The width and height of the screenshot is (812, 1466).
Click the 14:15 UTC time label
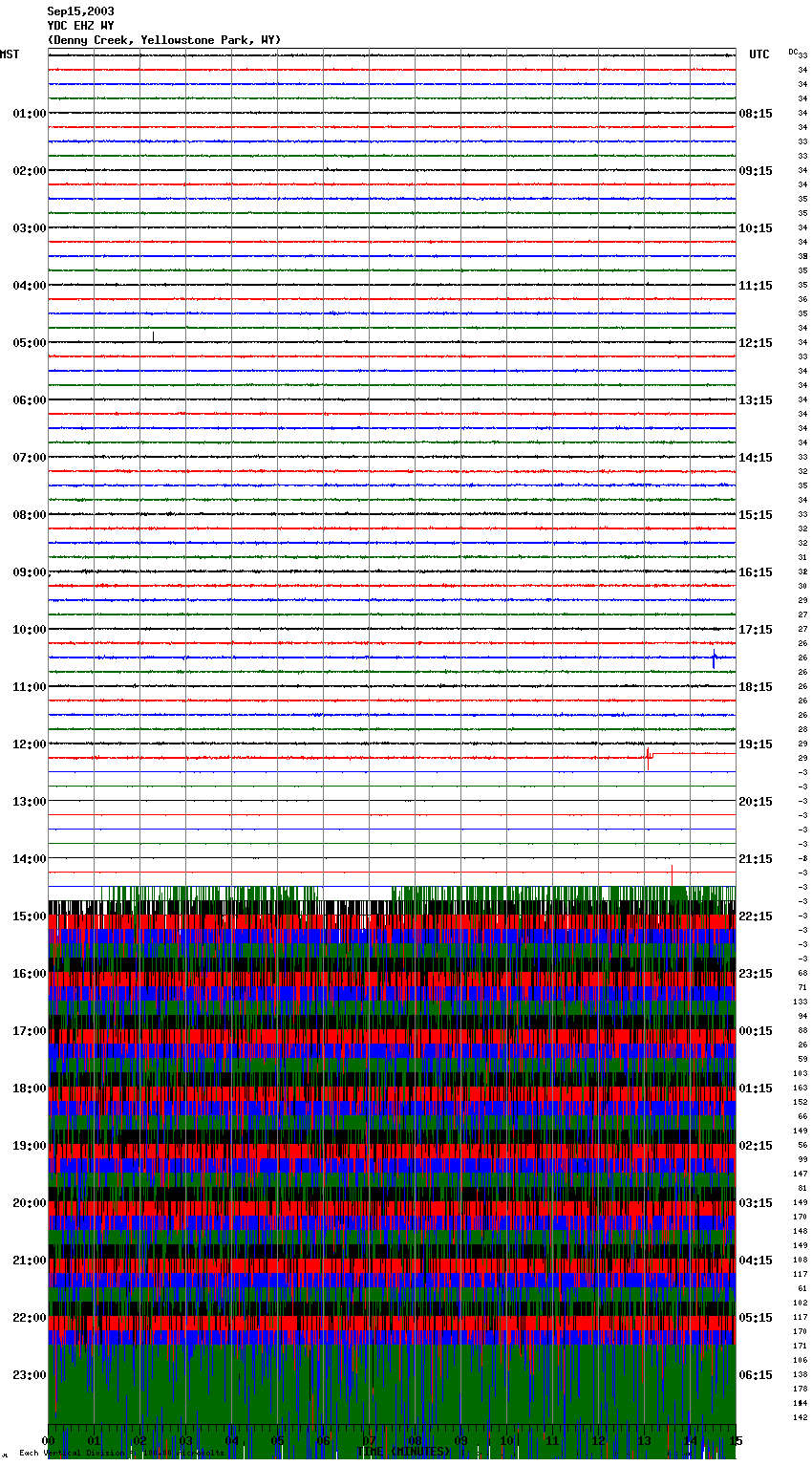756,458
